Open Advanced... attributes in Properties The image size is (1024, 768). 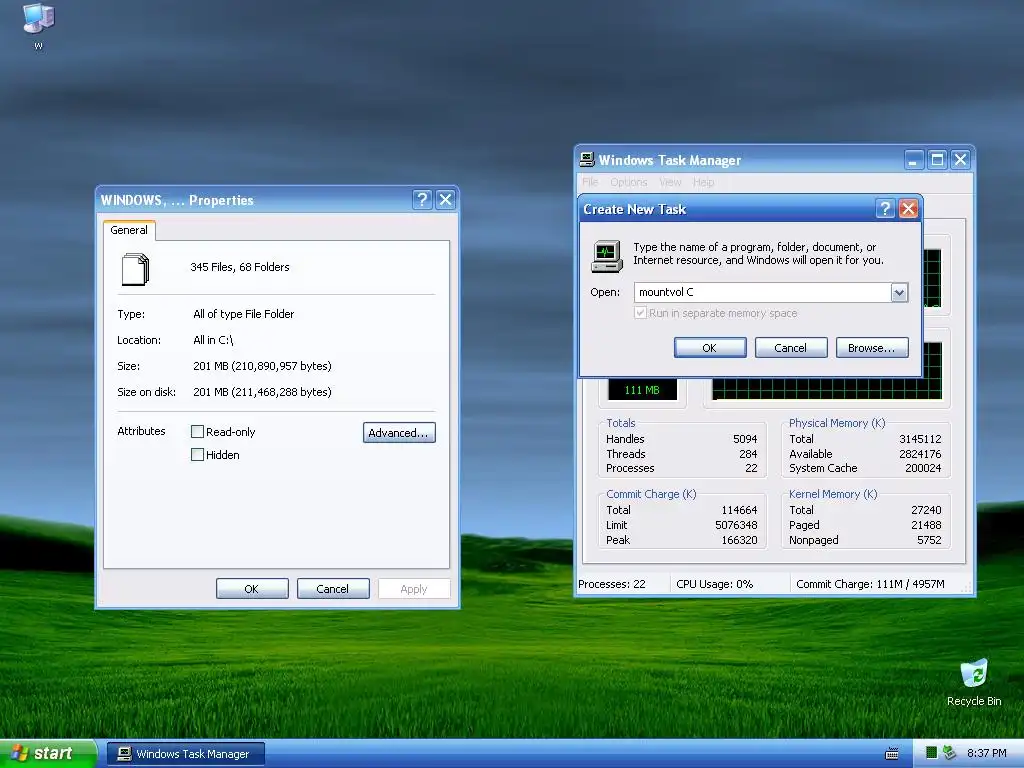point(399,432)
